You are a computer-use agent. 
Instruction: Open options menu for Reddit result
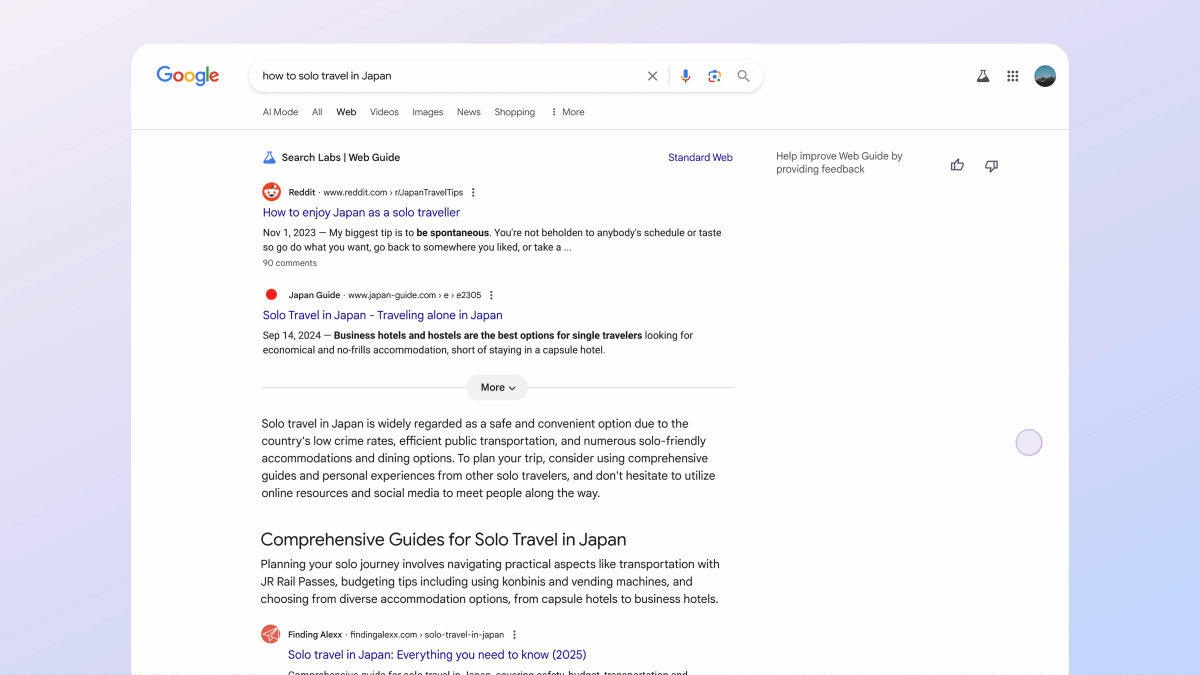click(x=474, y=192)
